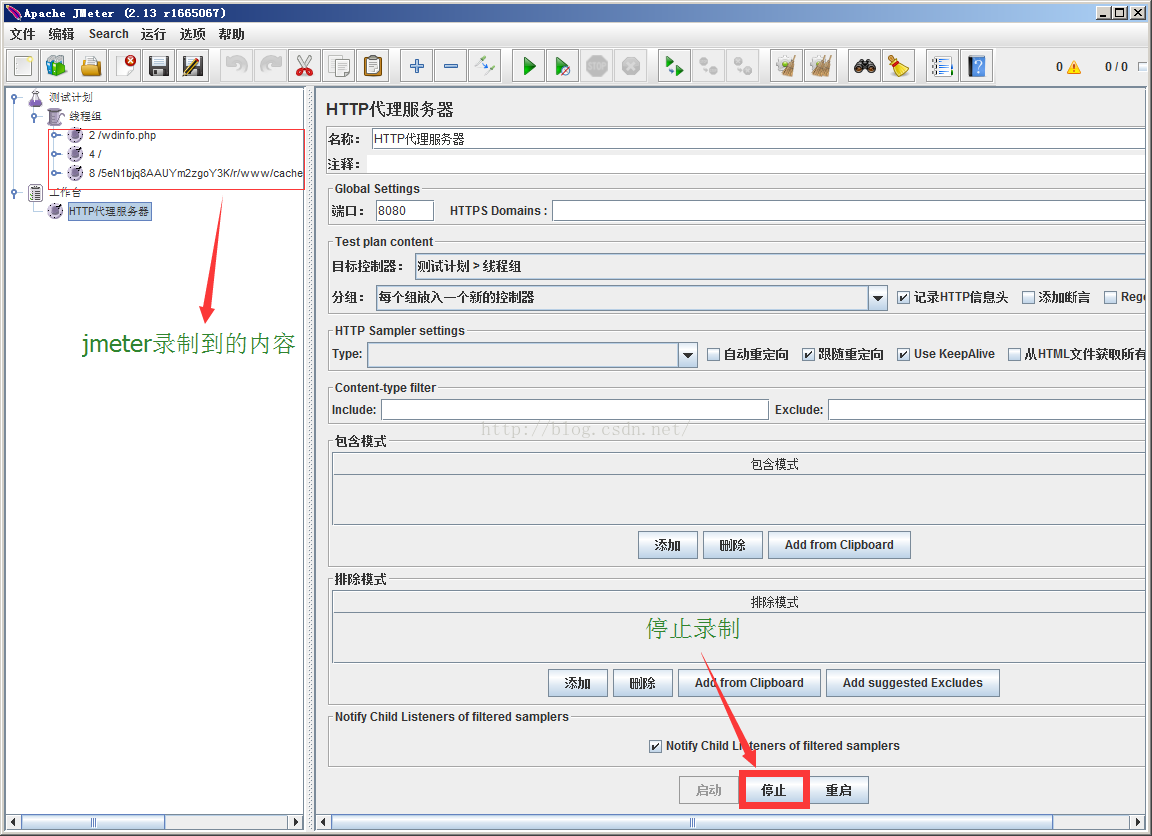Image resolution: width=1152 pixels, height=836 pixels.
Task: Open the Function helper dialog icon
Action: coord(942,66)
